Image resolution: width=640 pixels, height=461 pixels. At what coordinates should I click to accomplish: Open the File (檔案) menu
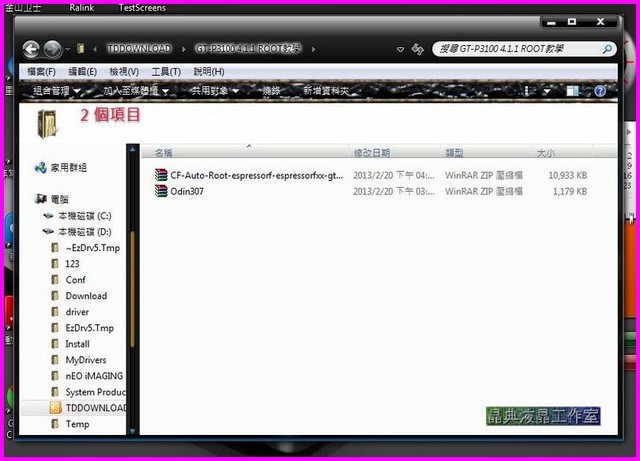[x=42, y=72]
